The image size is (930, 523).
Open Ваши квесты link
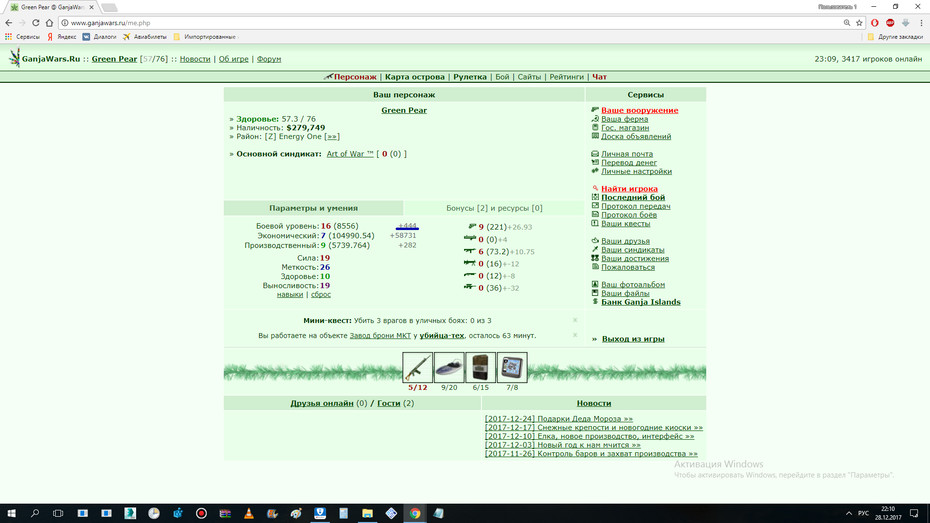[626, 224]
